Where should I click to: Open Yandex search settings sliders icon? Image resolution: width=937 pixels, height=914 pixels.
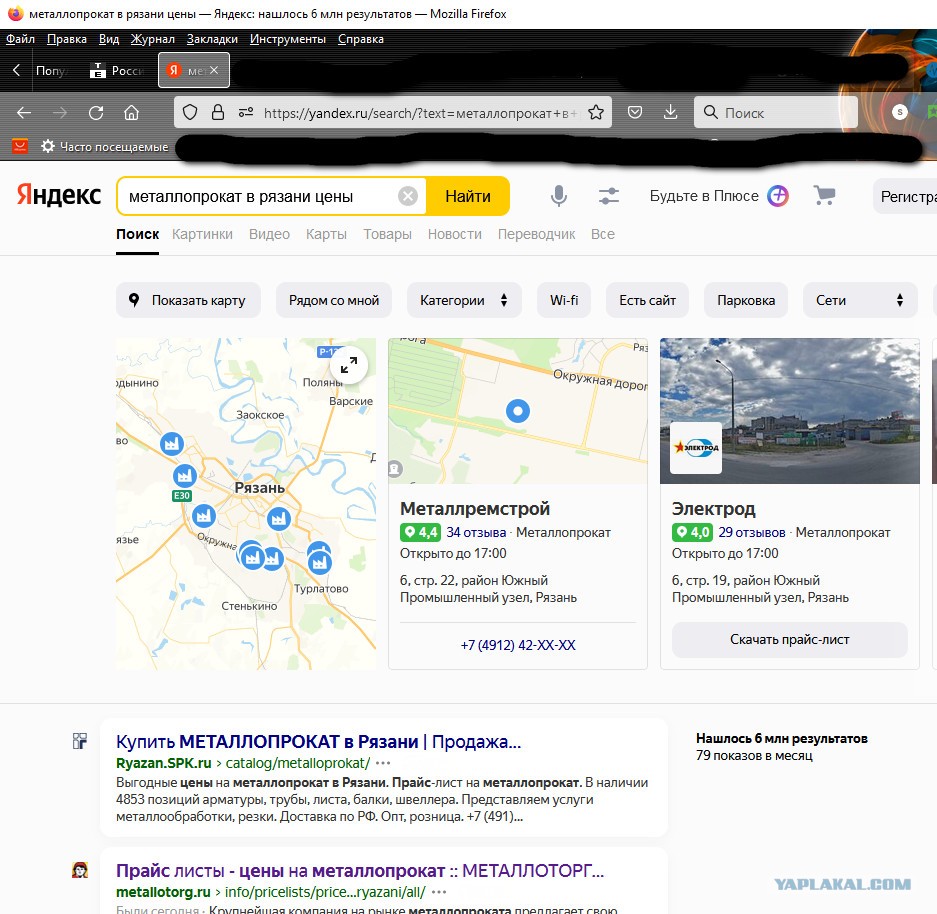[609, 196]
